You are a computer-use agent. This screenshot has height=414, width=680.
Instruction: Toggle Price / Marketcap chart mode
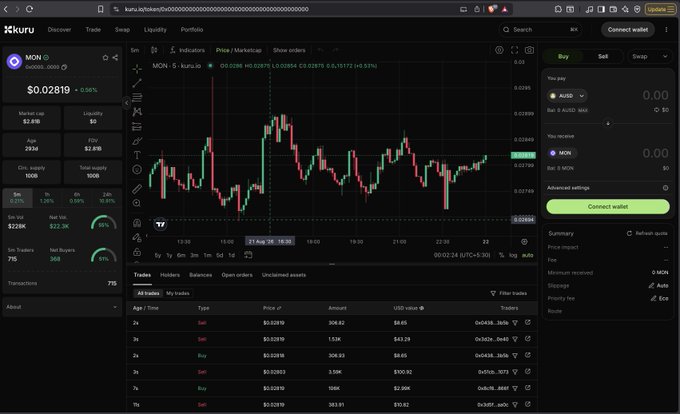[239, 50]
